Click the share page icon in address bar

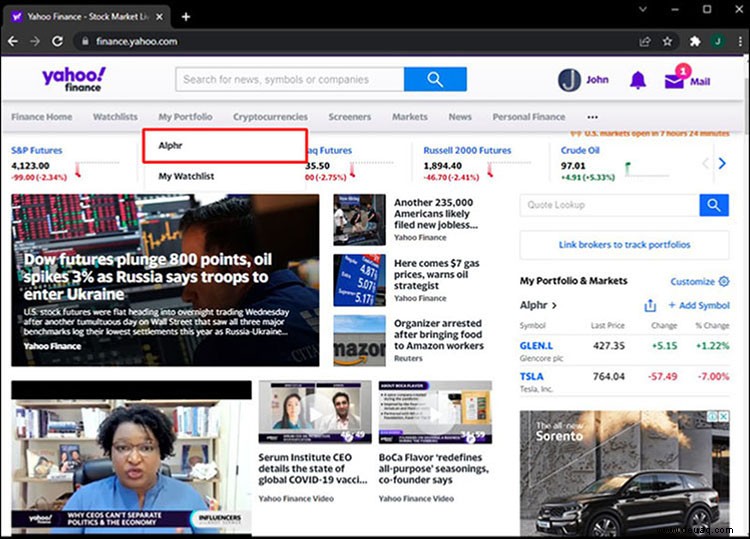point(645,42)
